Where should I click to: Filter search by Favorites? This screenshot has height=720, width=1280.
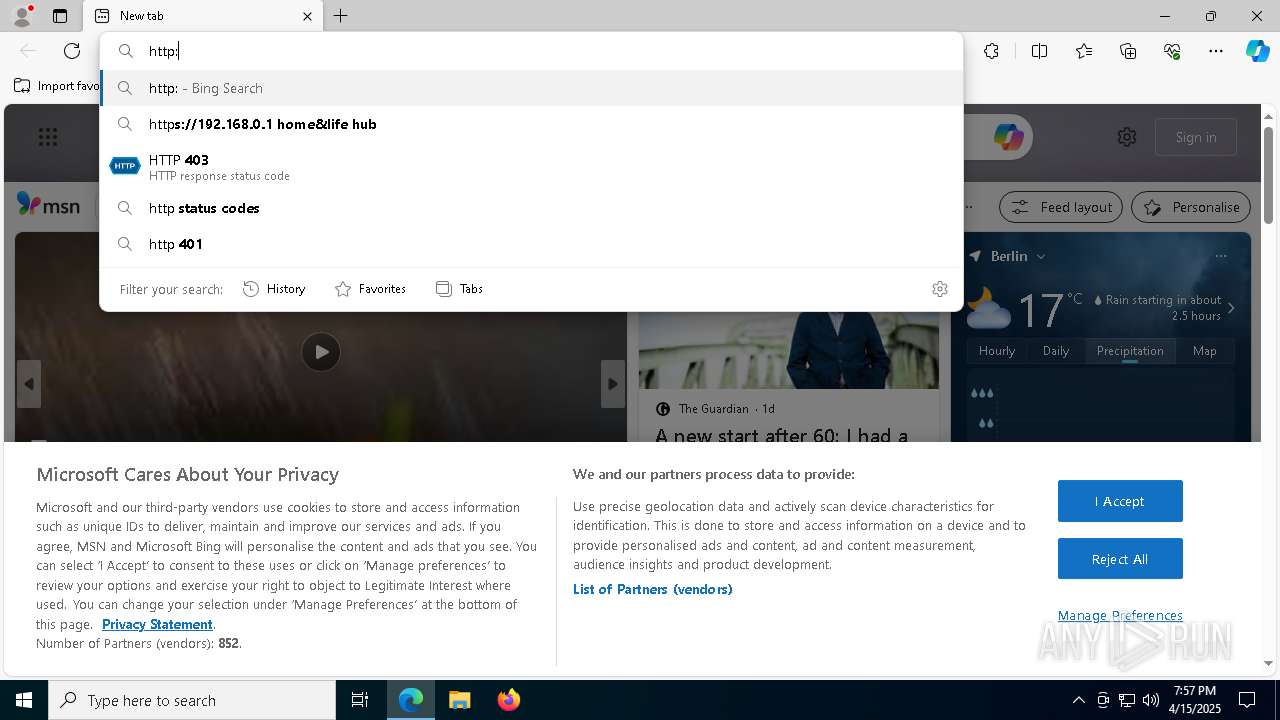[x=370, y=289]
